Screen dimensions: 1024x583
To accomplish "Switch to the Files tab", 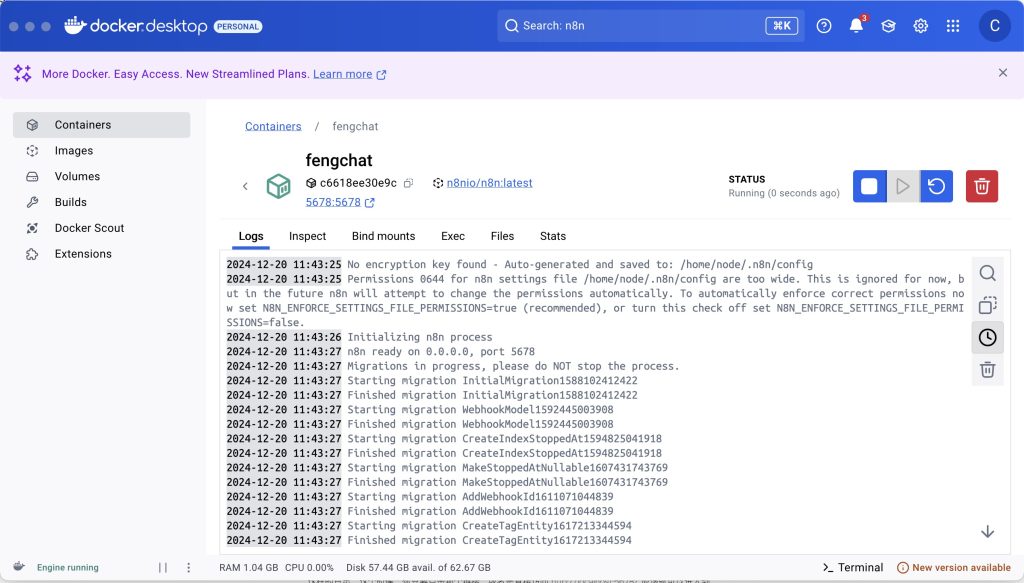I will pyautogui.click(x=502, y=236).
